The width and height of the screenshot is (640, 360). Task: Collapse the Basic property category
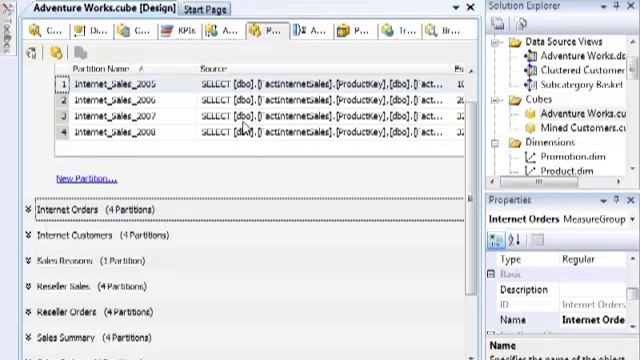tap(491, 274)
